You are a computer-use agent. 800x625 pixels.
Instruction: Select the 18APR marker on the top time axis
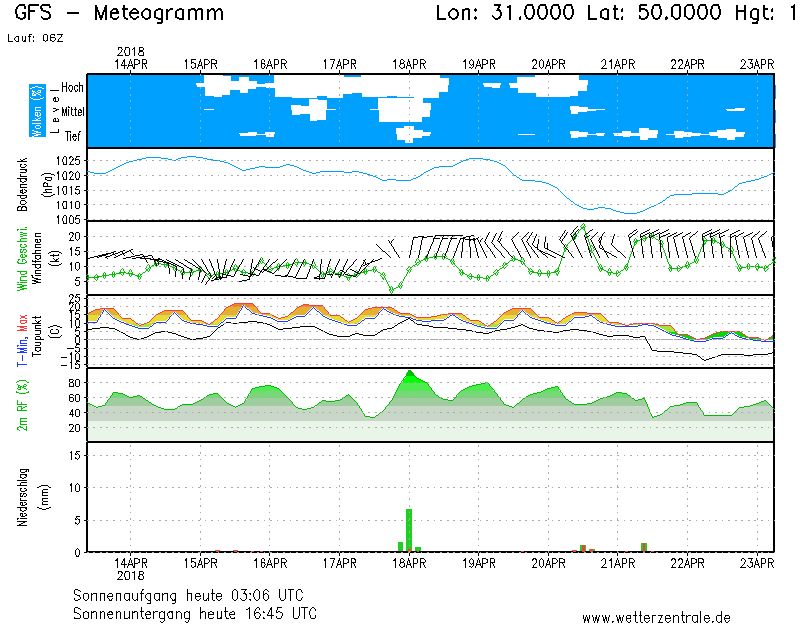tap(409, 64)
